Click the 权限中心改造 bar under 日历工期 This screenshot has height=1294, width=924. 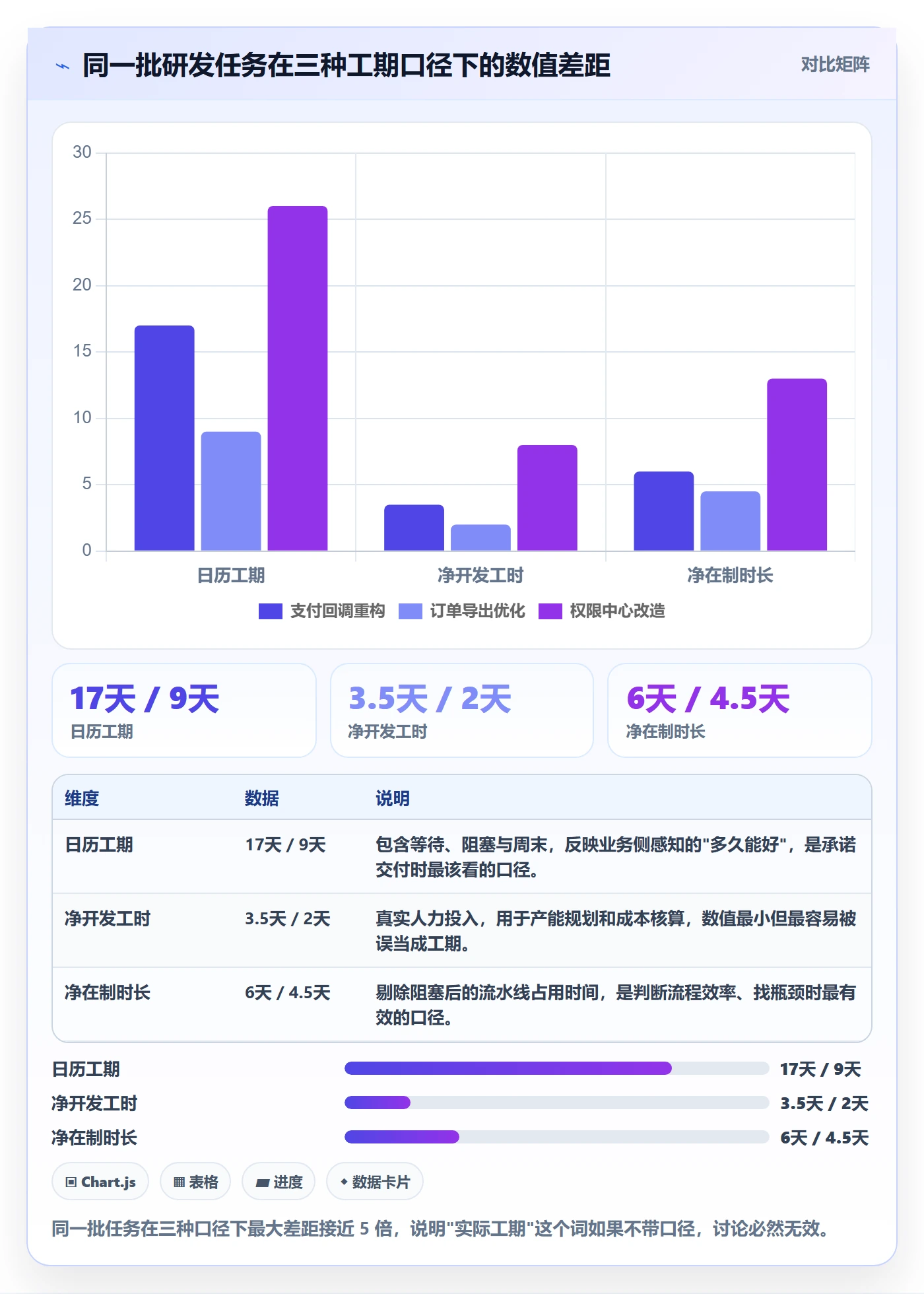298,378
